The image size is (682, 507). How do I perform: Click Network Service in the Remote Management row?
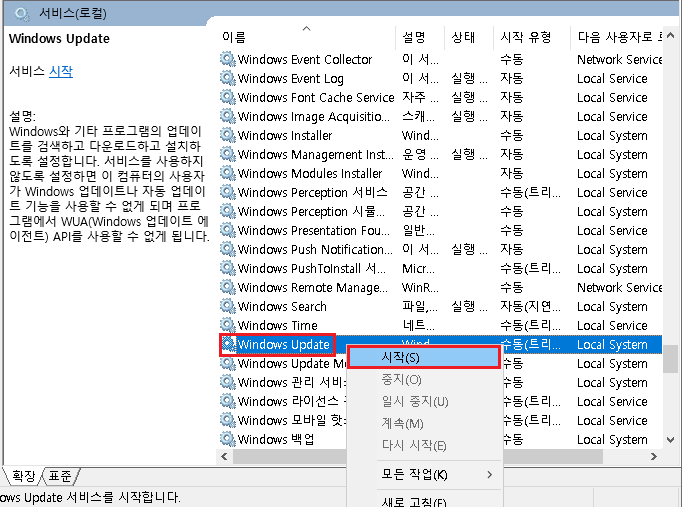coord(619,287)
